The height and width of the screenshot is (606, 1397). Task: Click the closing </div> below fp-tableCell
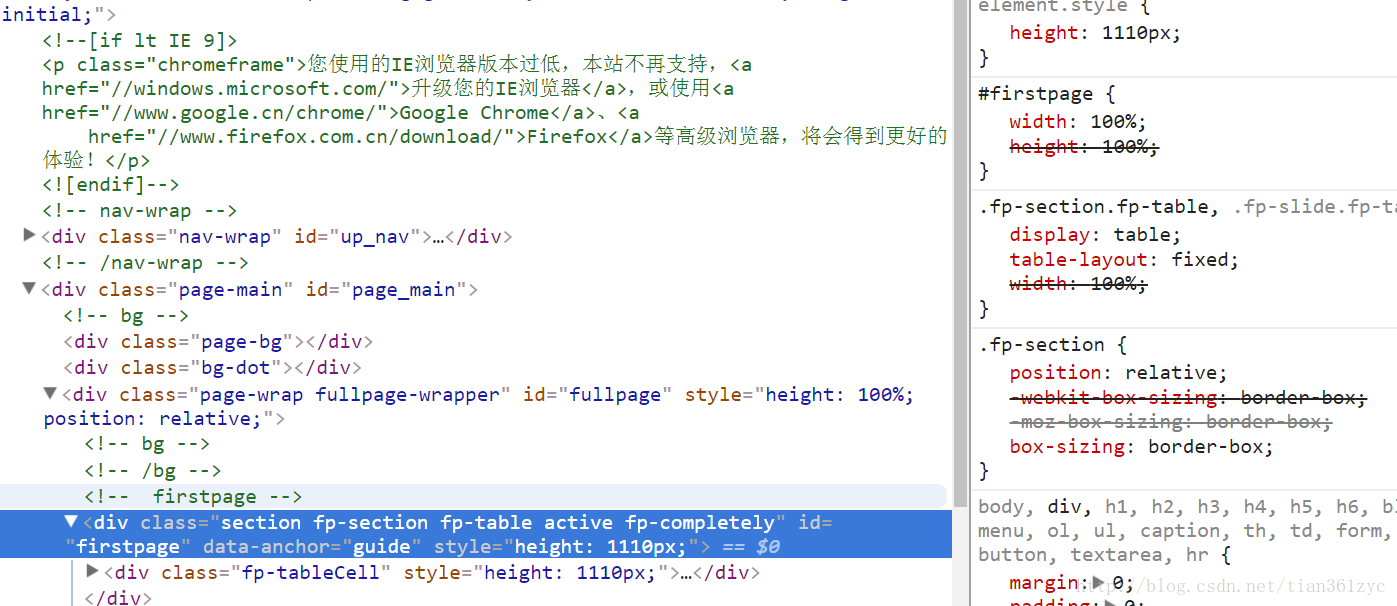[x=118, y=598]
